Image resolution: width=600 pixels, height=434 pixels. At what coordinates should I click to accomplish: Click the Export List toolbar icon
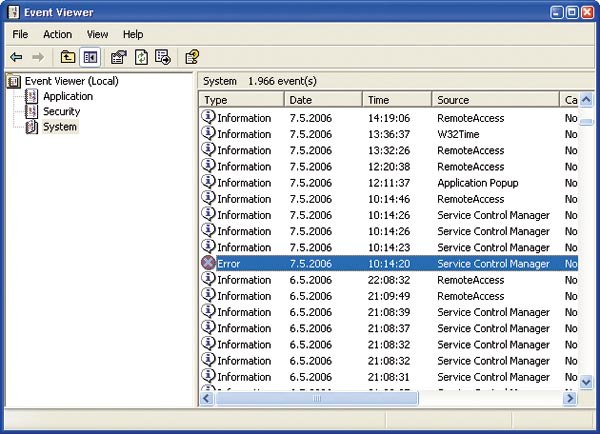pos(162,58)
